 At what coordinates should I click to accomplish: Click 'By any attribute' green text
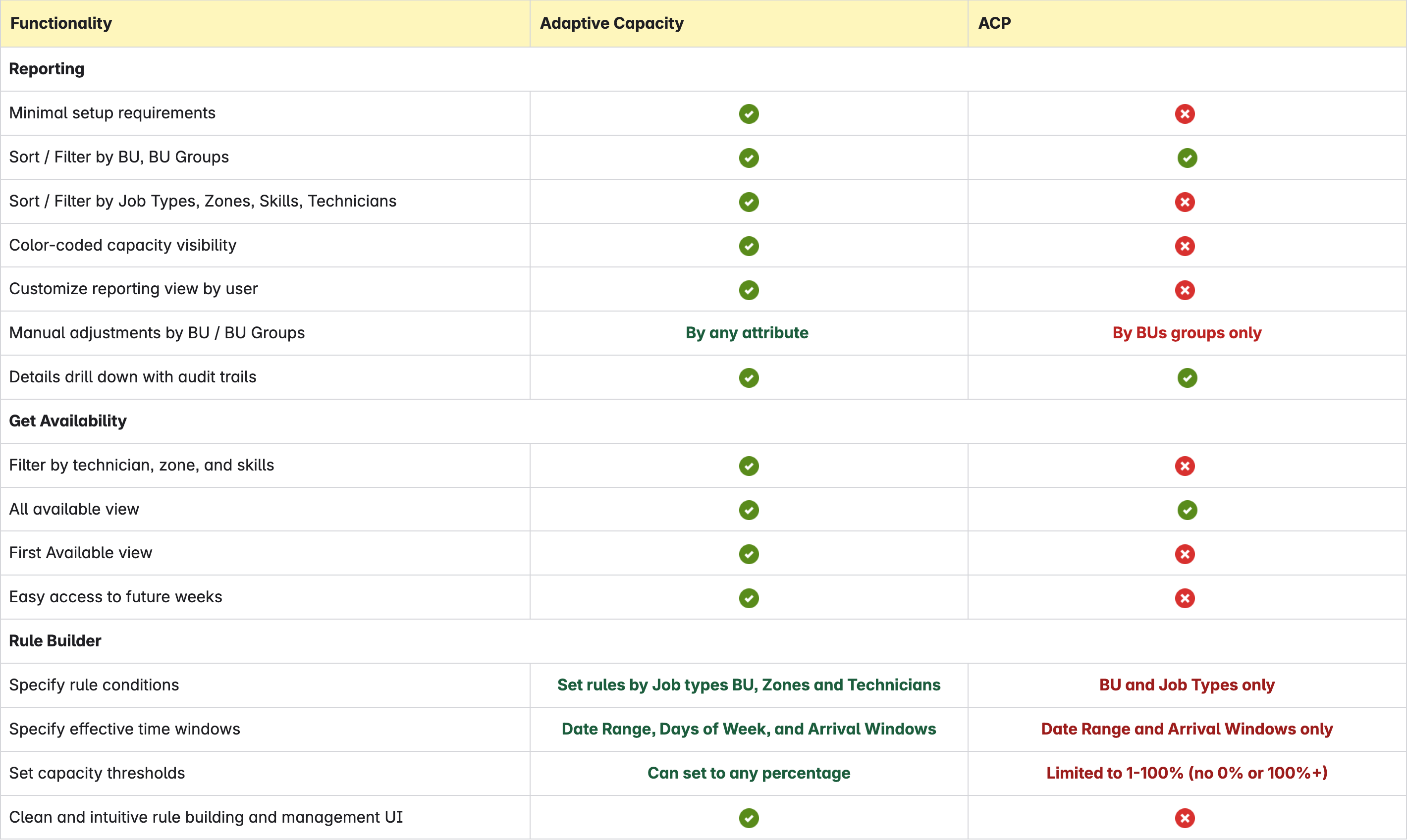point(747,333)
